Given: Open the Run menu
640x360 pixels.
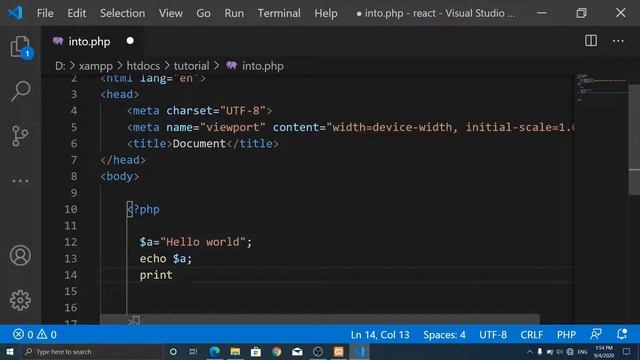Looking at the screenshot, I should pos(234,13).
